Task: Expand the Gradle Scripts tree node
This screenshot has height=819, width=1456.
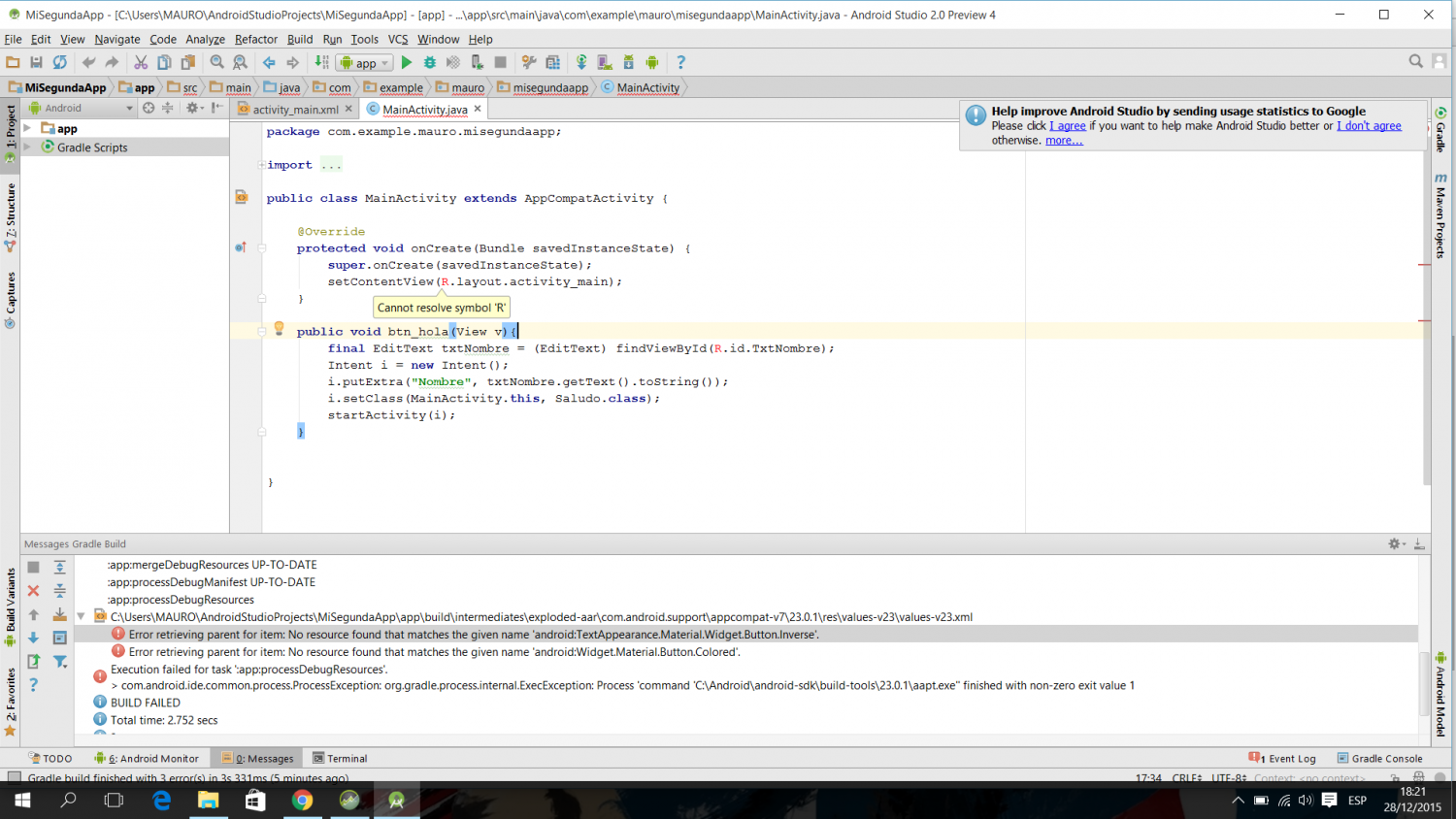Action: click(28, 147)
